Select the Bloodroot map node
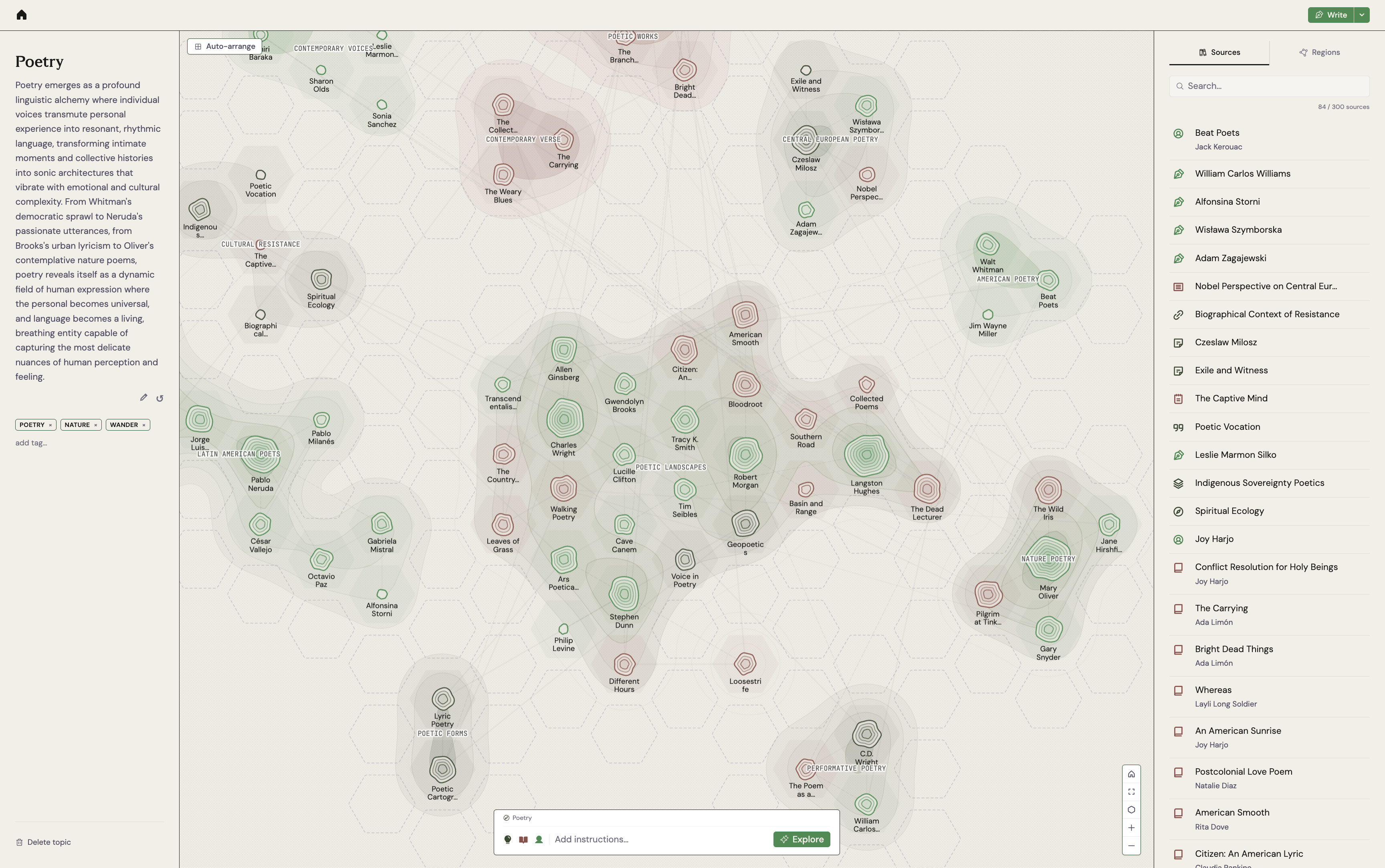Screen dimensions: 1385x868 [x=745, y=385]
